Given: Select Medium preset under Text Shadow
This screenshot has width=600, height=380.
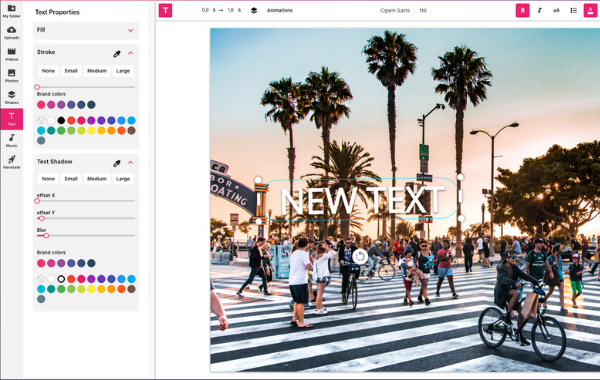Looking at the screenshot, I should 97,179.
